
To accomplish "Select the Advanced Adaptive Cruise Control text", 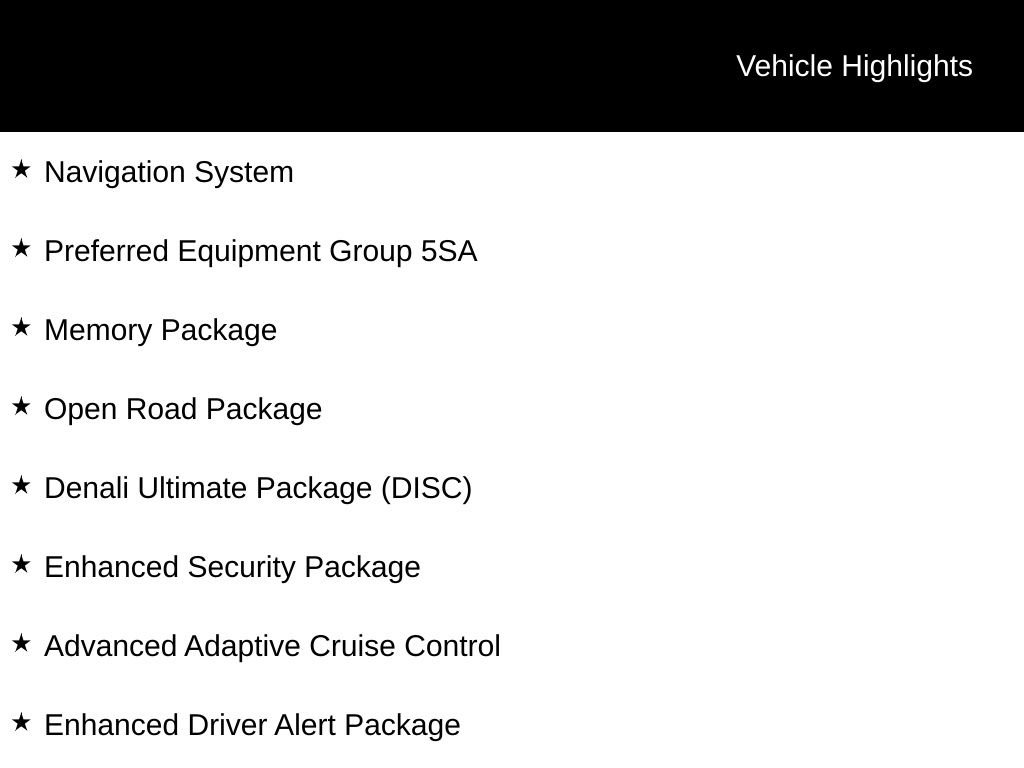I will point(272,647).
